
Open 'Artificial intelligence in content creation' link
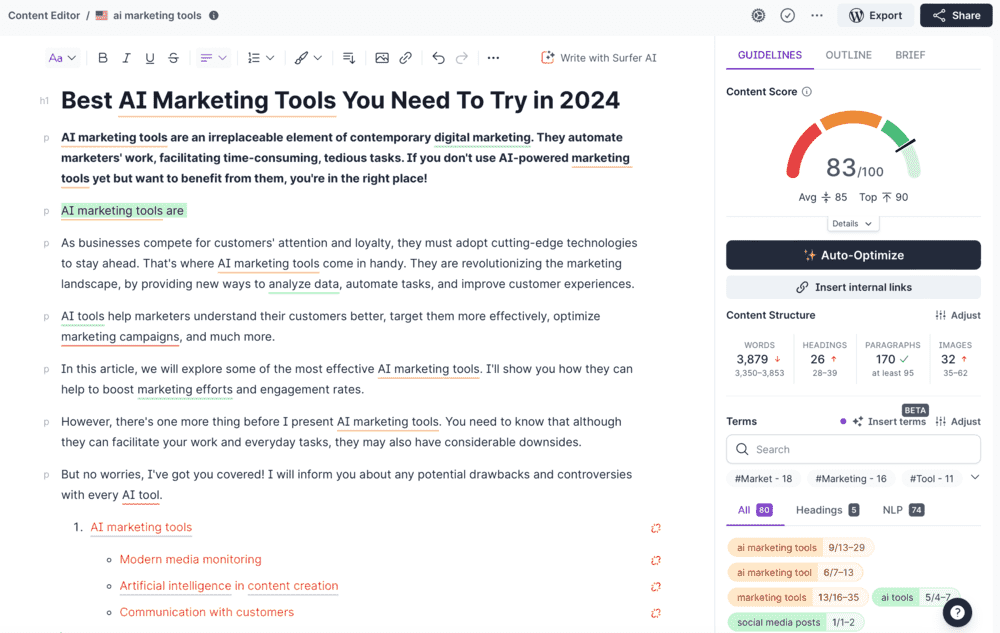coord(229,586)
